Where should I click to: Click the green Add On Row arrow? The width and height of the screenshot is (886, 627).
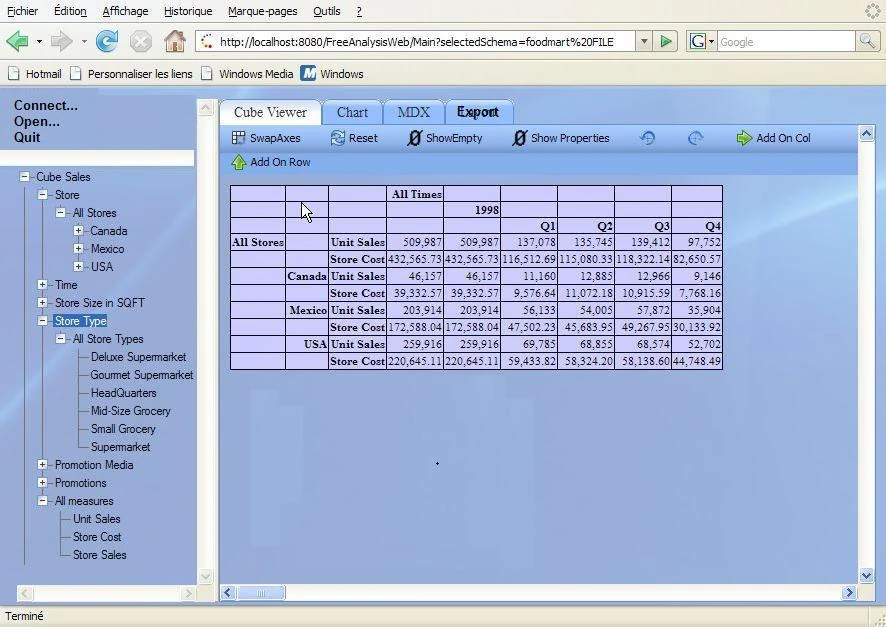coord(238,162)
